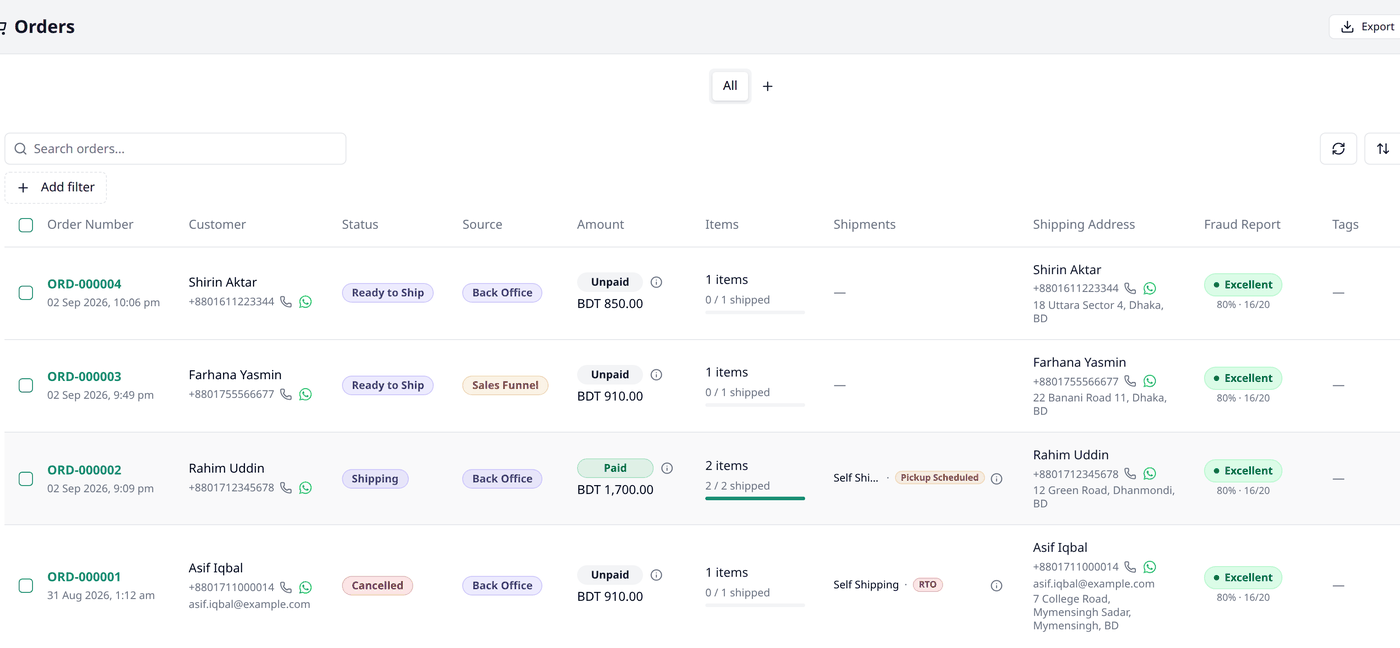WhatsApp Rahim Uddin from Customer column
The height and width of the screenshot is (648, 1400).
click(305, 488)
